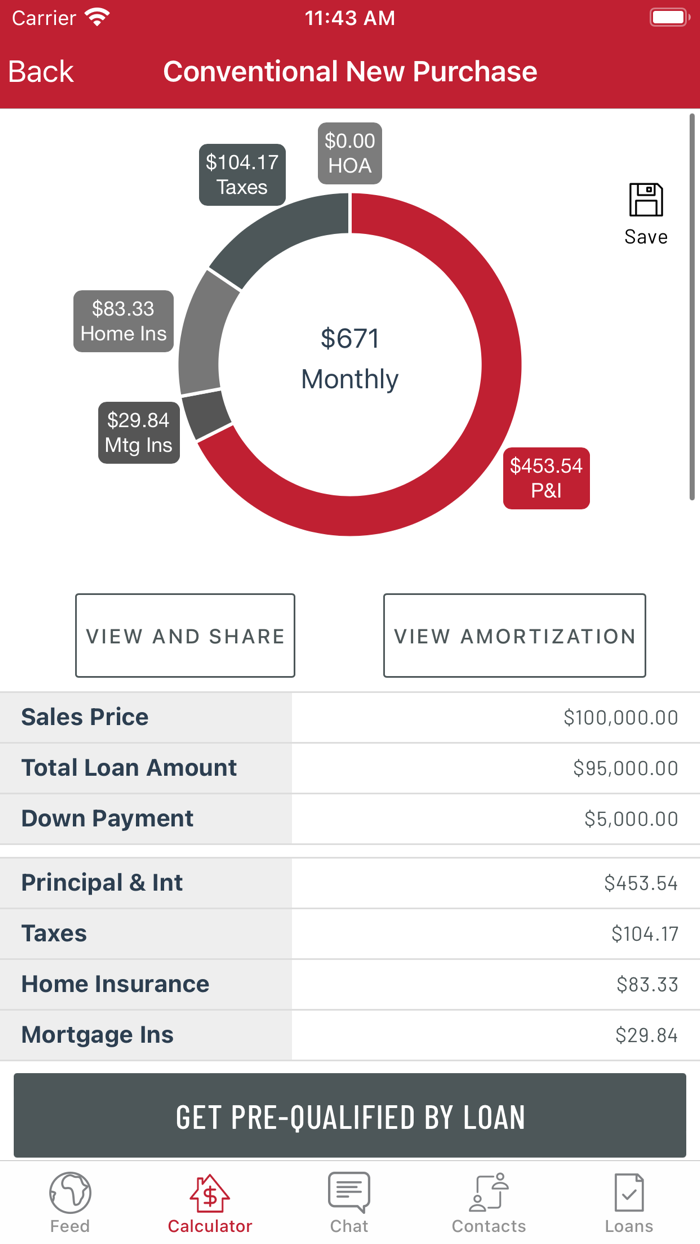Click the Taxes segment label on chart
The width and height of the screenshot is (700, 1244).
click(x=241, y=175)
